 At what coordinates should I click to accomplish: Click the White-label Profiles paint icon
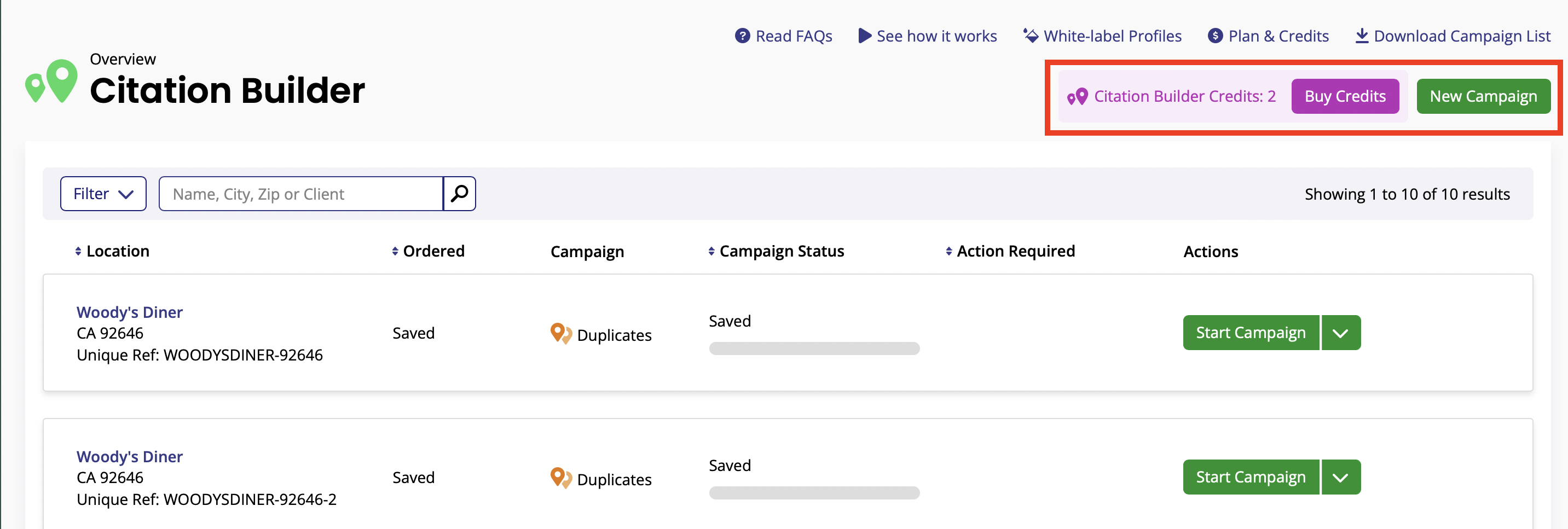pos(1031,36)
